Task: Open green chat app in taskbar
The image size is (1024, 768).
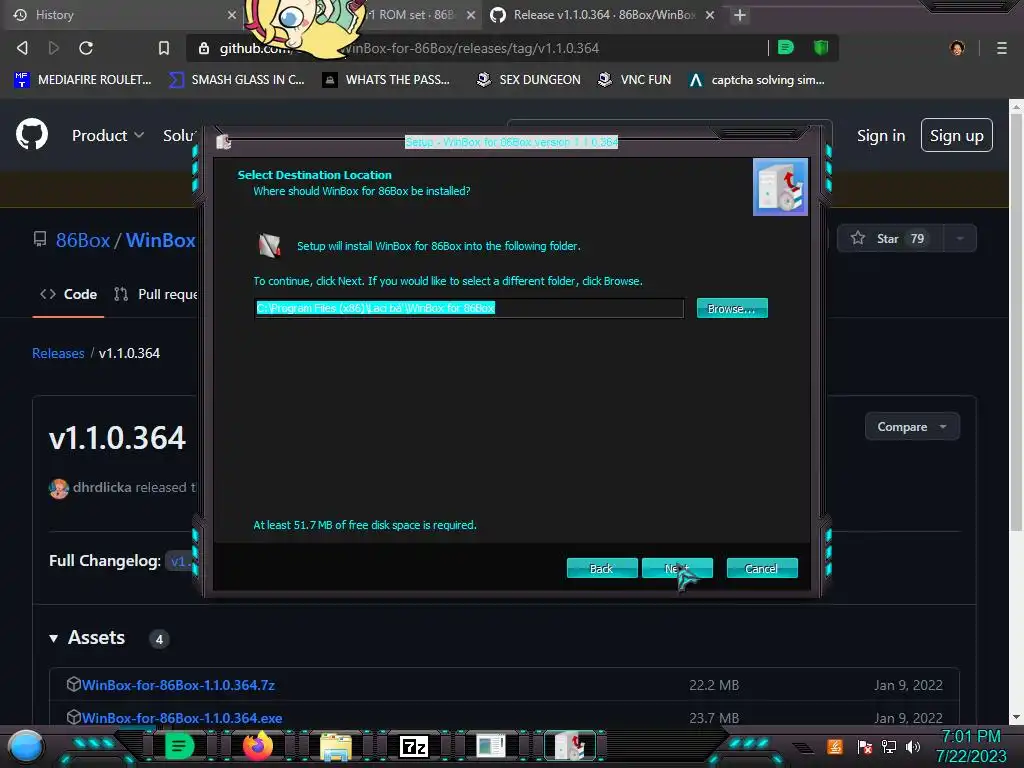Action: point(179,746)
